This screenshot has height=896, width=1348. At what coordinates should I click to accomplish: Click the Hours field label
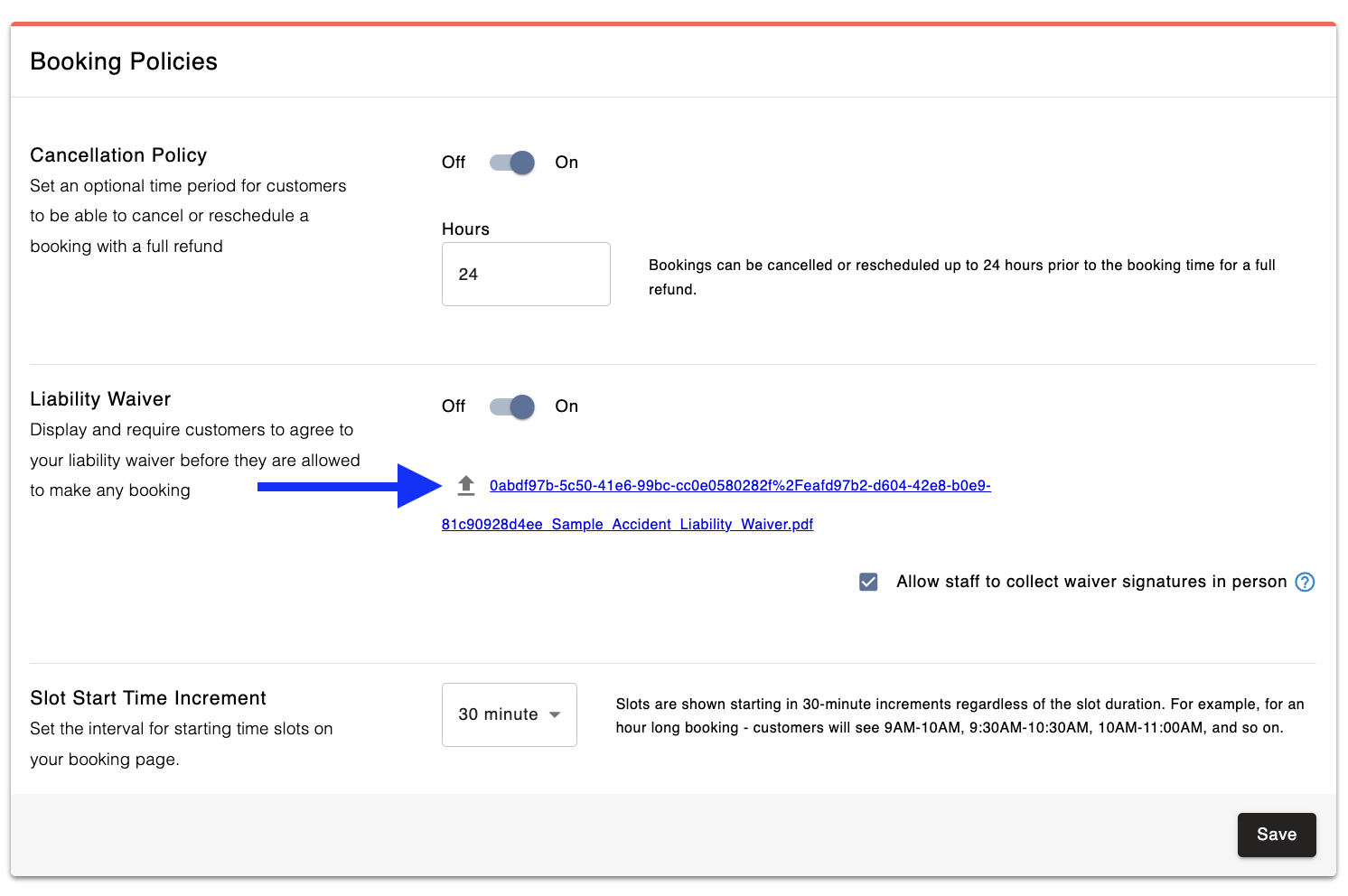pos(465,229)
